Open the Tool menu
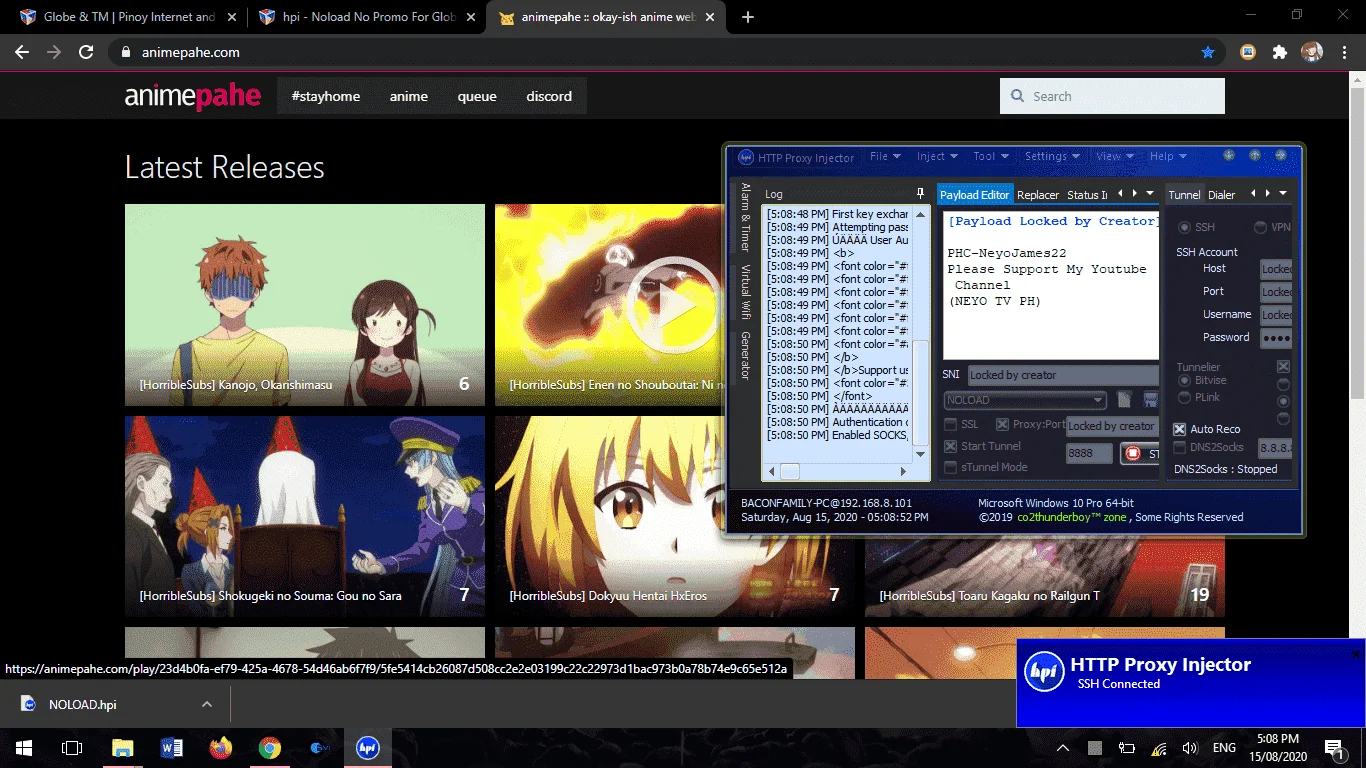 991,157
